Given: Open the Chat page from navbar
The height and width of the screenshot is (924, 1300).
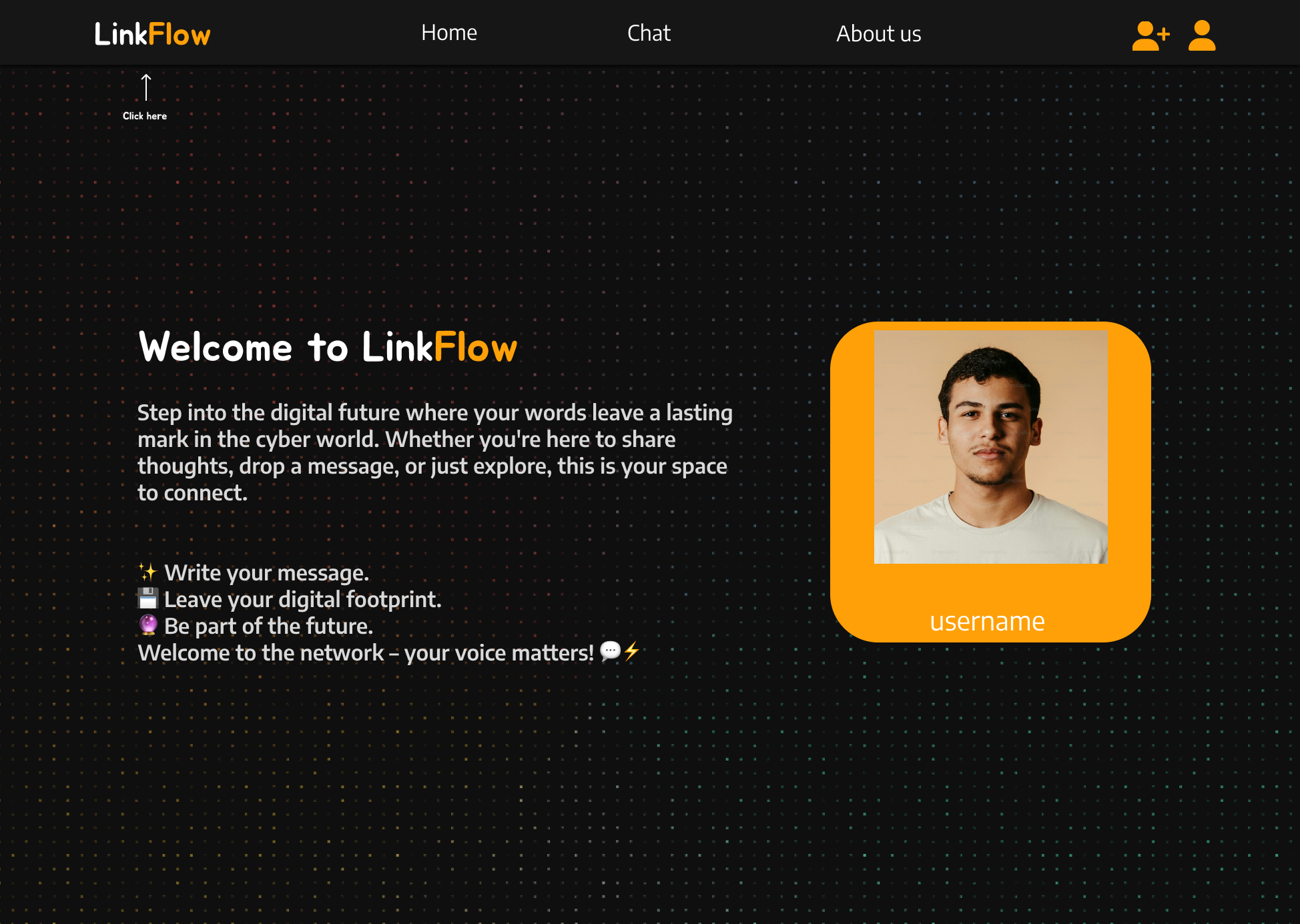Looking at the screenshot, I should click(649, 33).
